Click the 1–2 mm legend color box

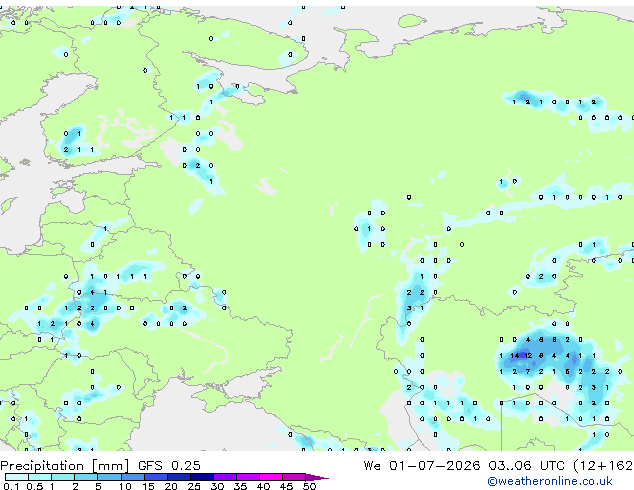tap(63, 477)
